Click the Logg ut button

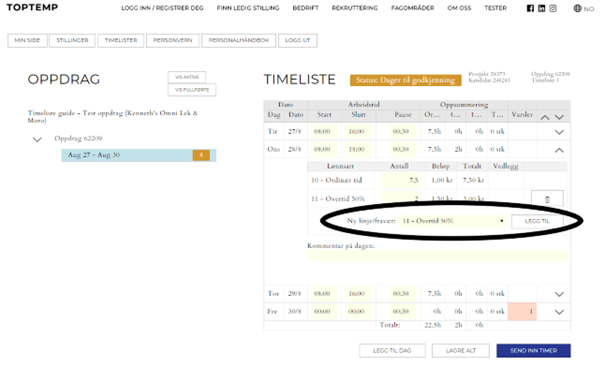coord(297,41)
